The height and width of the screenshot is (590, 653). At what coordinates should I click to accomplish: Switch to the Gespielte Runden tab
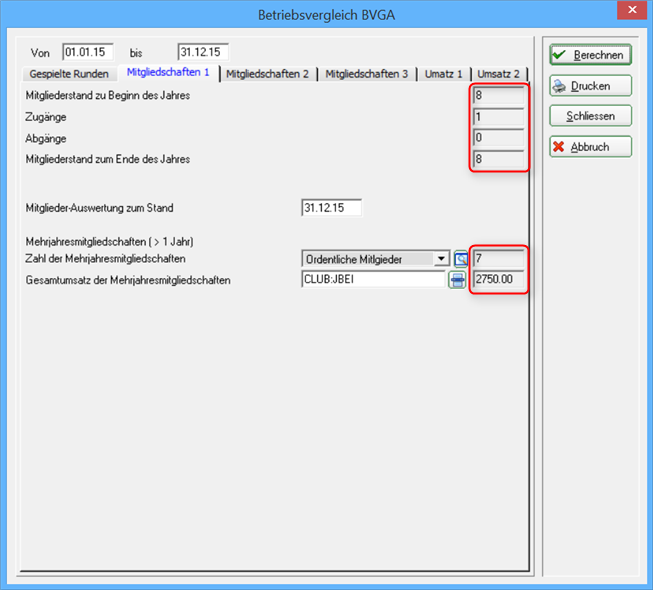coord(69,74)
